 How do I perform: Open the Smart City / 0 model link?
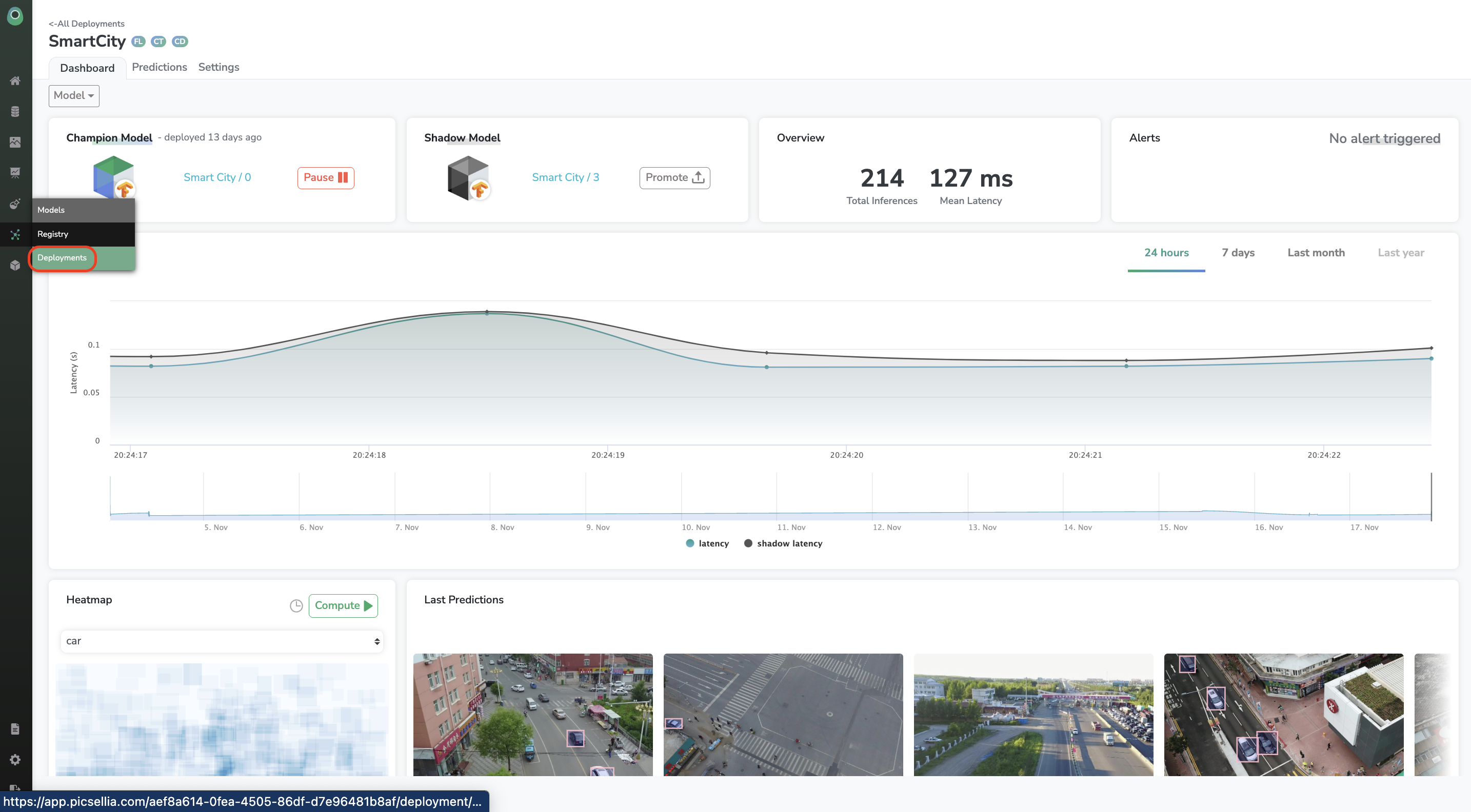pyautogui.click(x=217, y=177)
